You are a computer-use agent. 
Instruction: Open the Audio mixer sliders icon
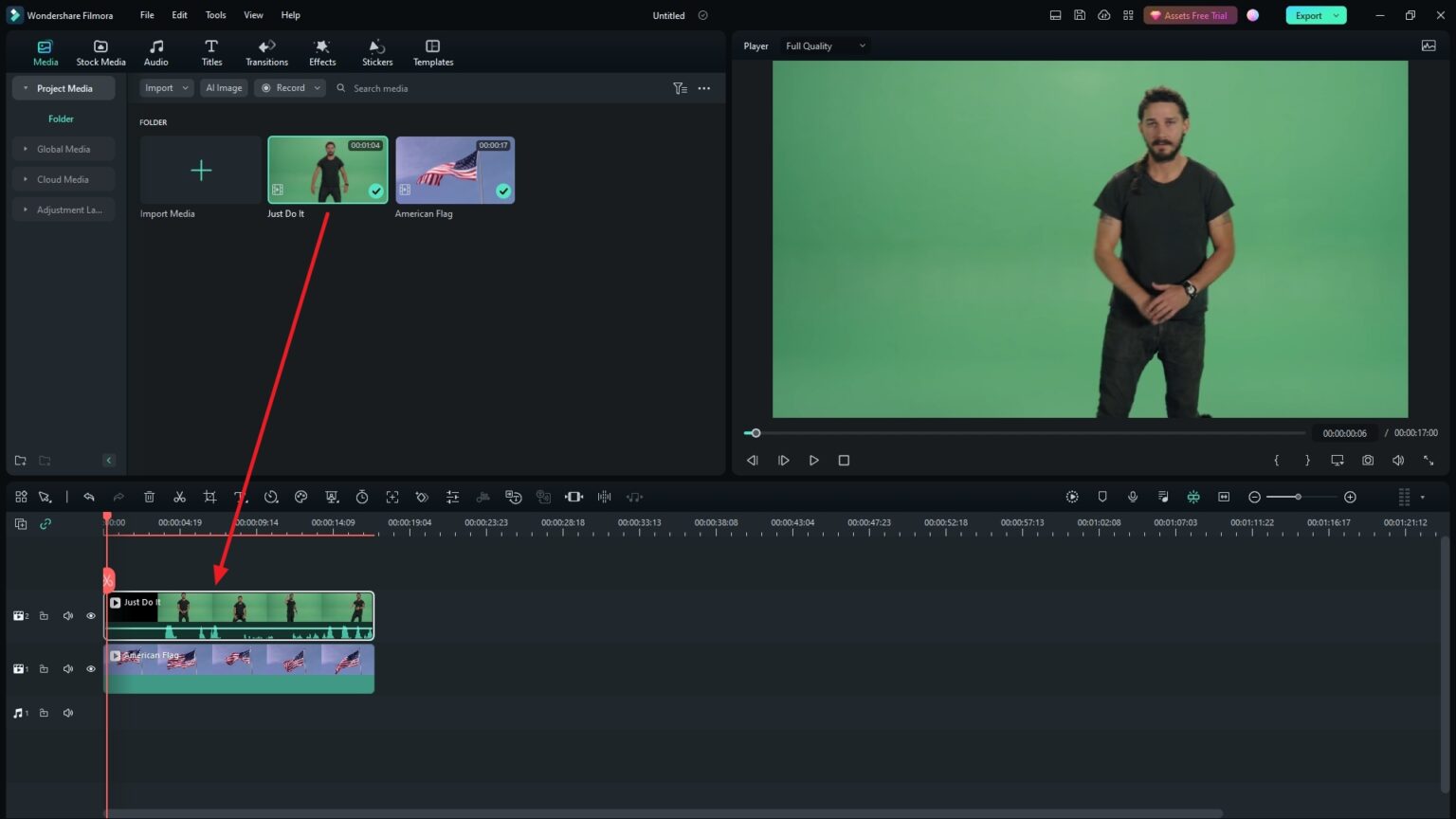453,496
